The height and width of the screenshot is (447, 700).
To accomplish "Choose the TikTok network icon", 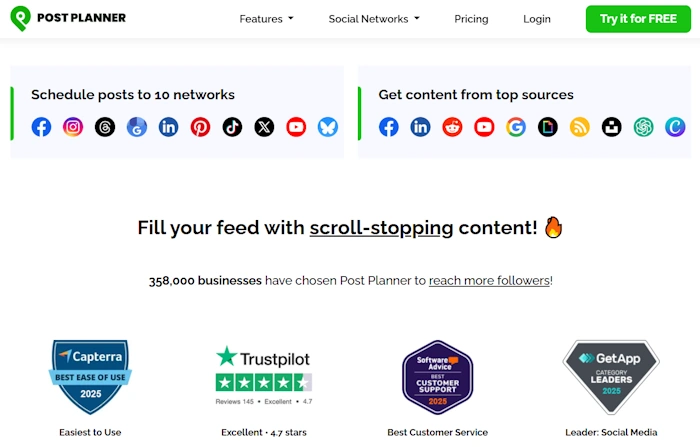I will point(232,127).
